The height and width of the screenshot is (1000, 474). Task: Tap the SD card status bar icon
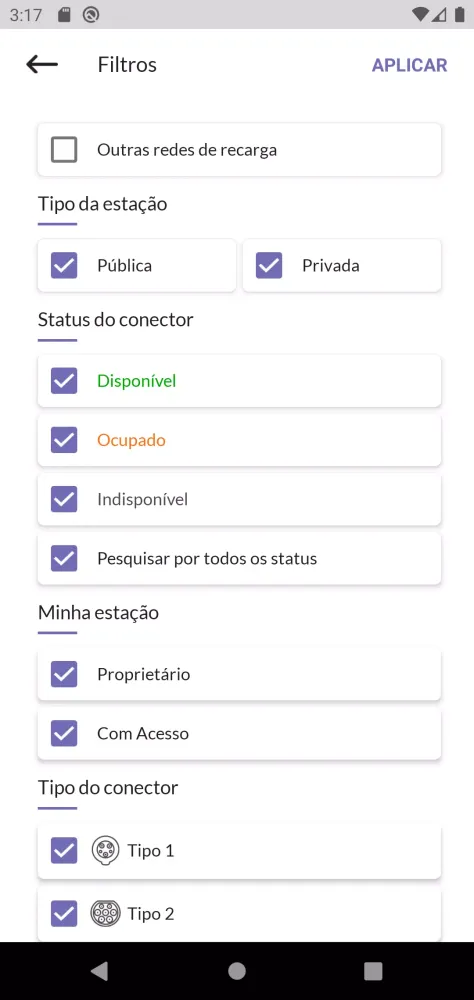click(64, 15)
